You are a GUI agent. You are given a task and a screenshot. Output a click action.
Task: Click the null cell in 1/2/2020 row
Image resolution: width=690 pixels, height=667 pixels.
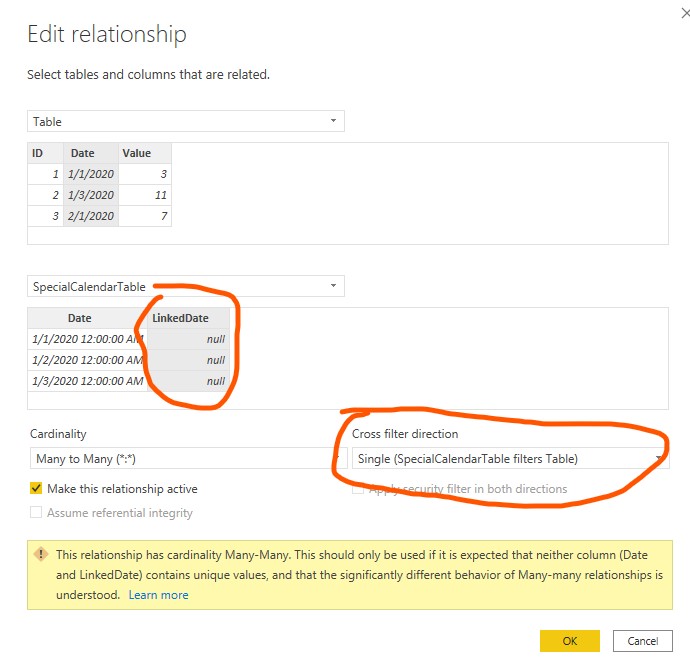(188, 360)
